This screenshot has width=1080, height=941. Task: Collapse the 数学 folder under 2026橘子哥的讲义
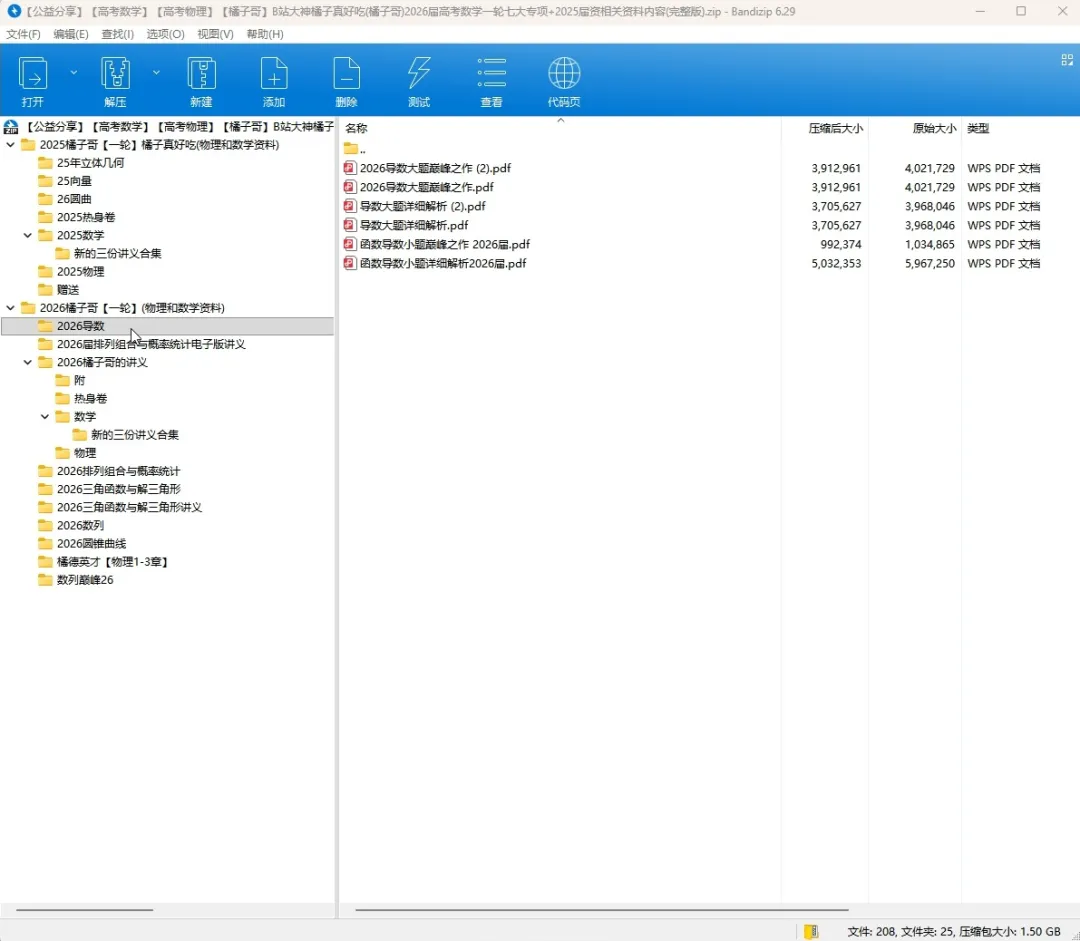click(45, 416)
